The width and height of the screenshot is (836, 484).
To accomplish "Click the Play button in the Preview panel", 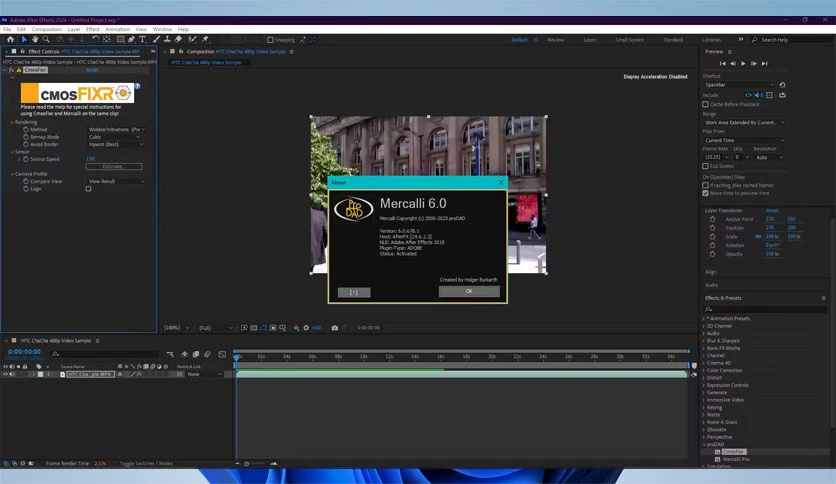I will (x=743, y=63).
